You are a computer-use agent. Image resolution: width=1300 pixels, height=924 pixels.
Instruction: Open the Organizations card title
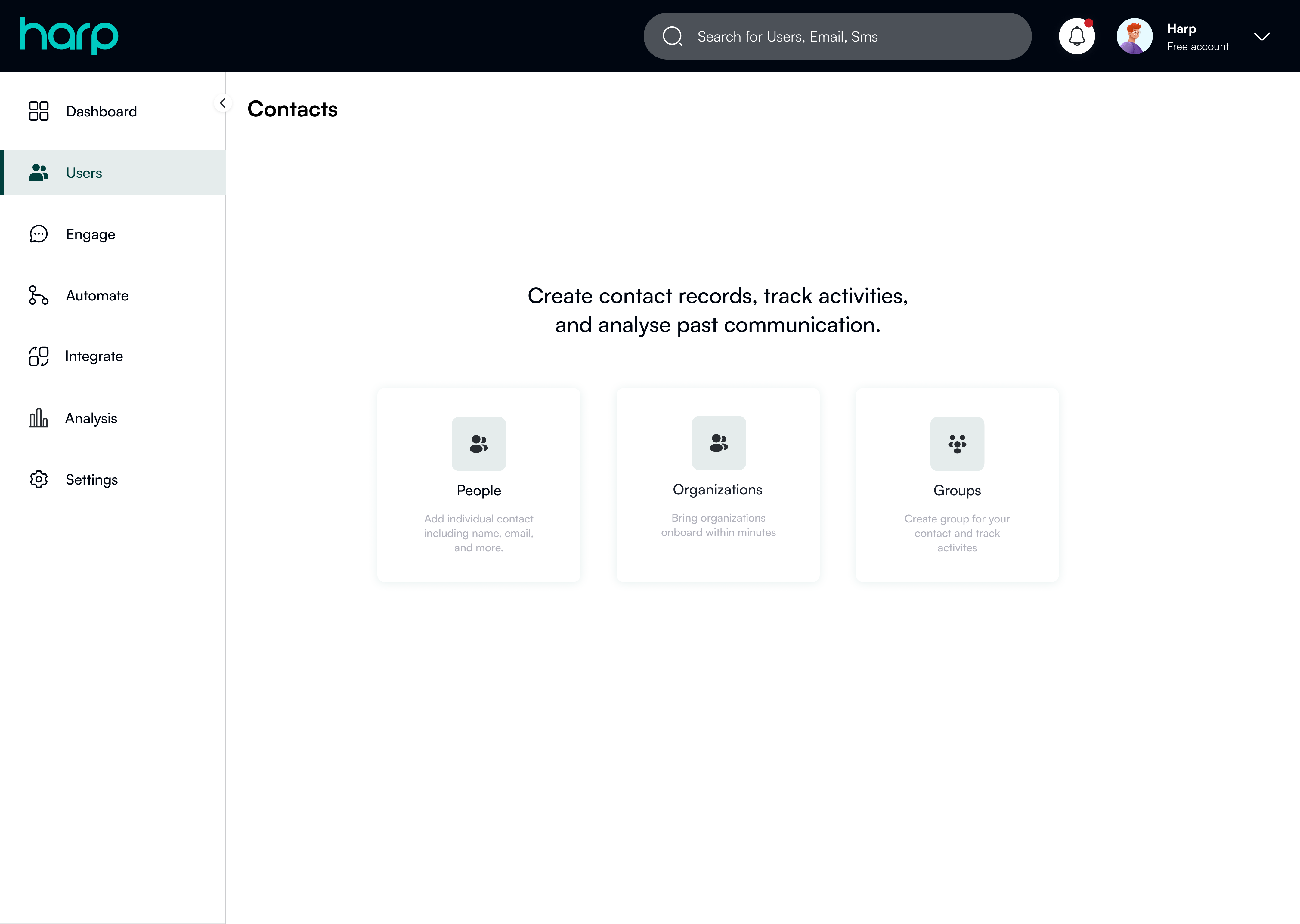point(718,490)
